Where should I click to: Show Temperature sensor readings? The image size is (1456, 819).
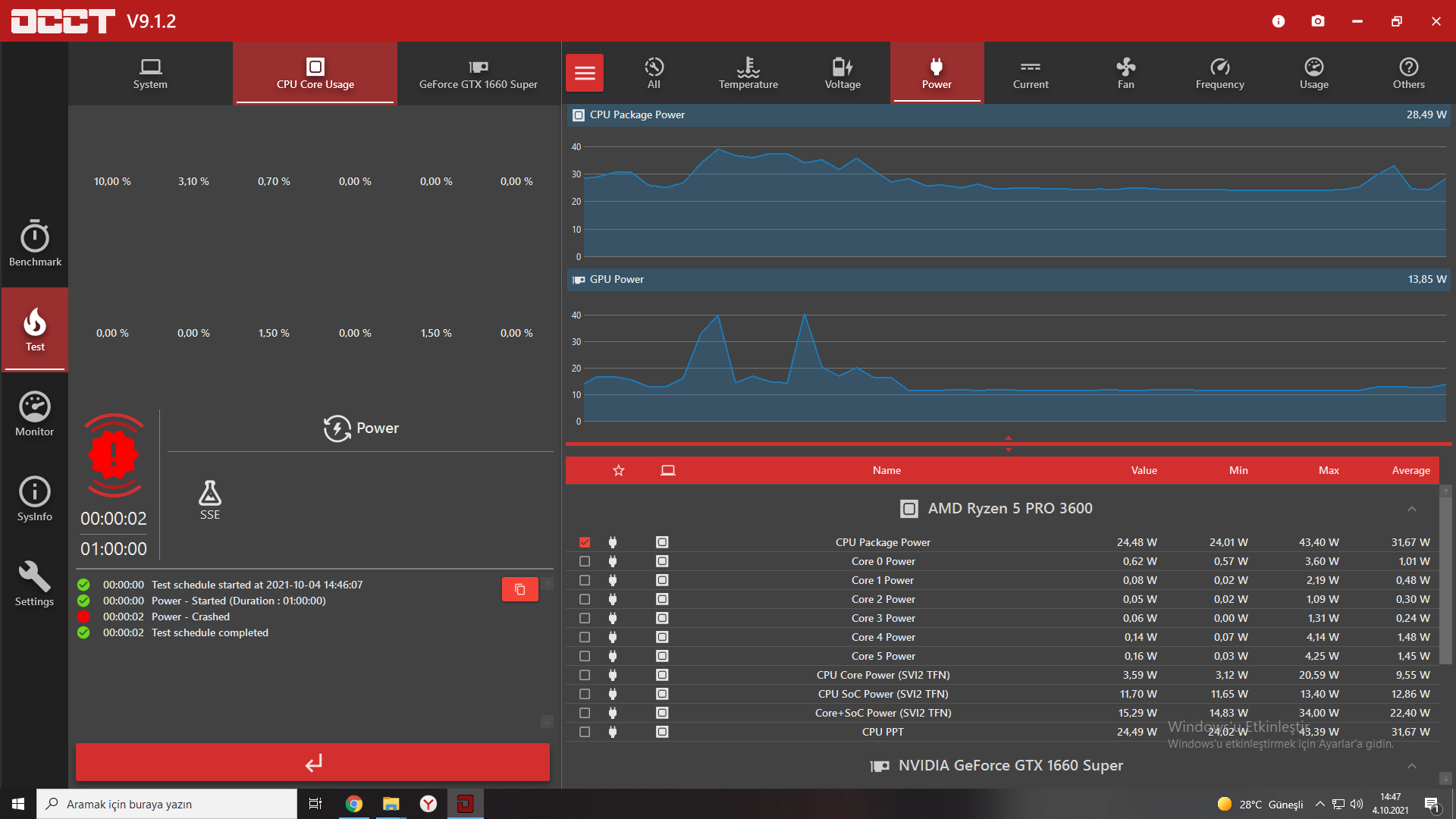tap(748, 74)
